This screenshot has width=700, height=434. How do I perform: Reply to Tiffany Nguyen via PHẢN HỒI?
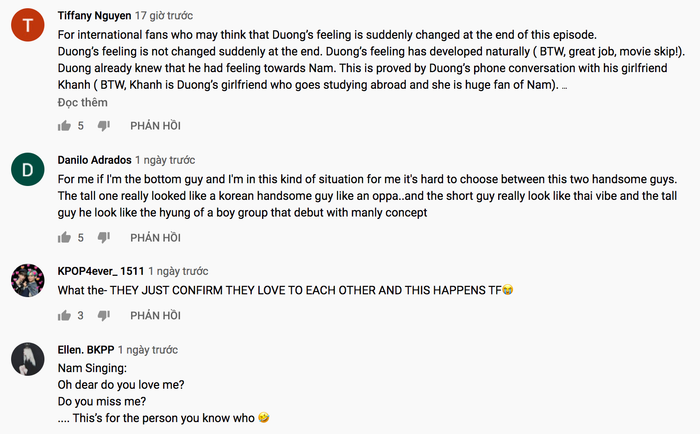pos(155,126)
